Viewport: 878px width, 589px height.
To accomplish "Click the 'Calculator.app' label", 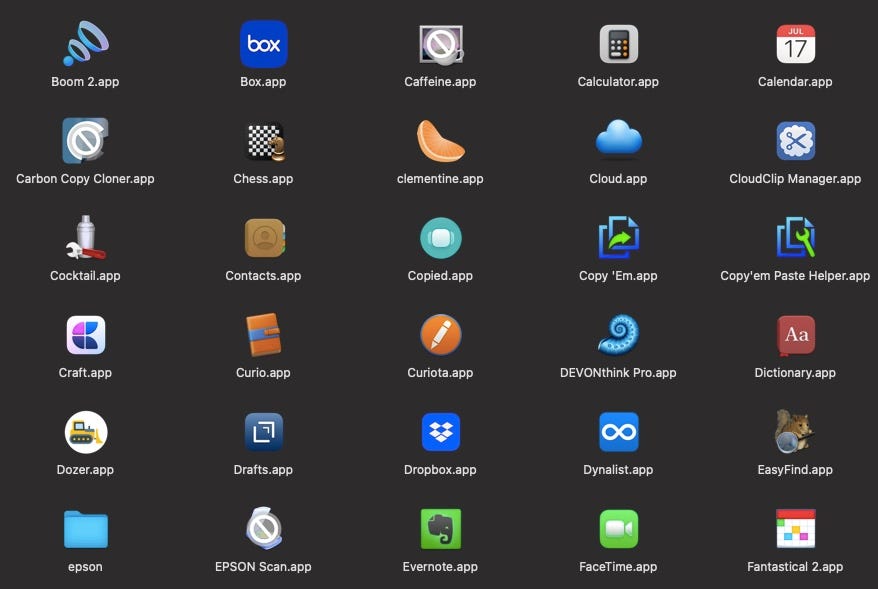I will [x=618, y=82].
